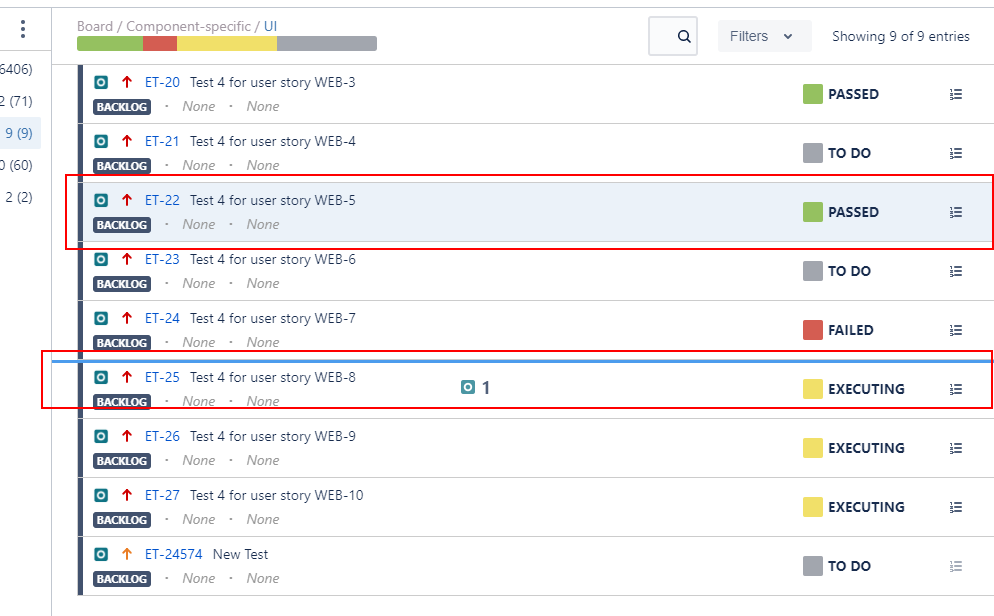Viewport: 994px width, 616px height.
Task: Open TO DO status for ET-23
Action: pyautogui.click(x=837, y=271)
